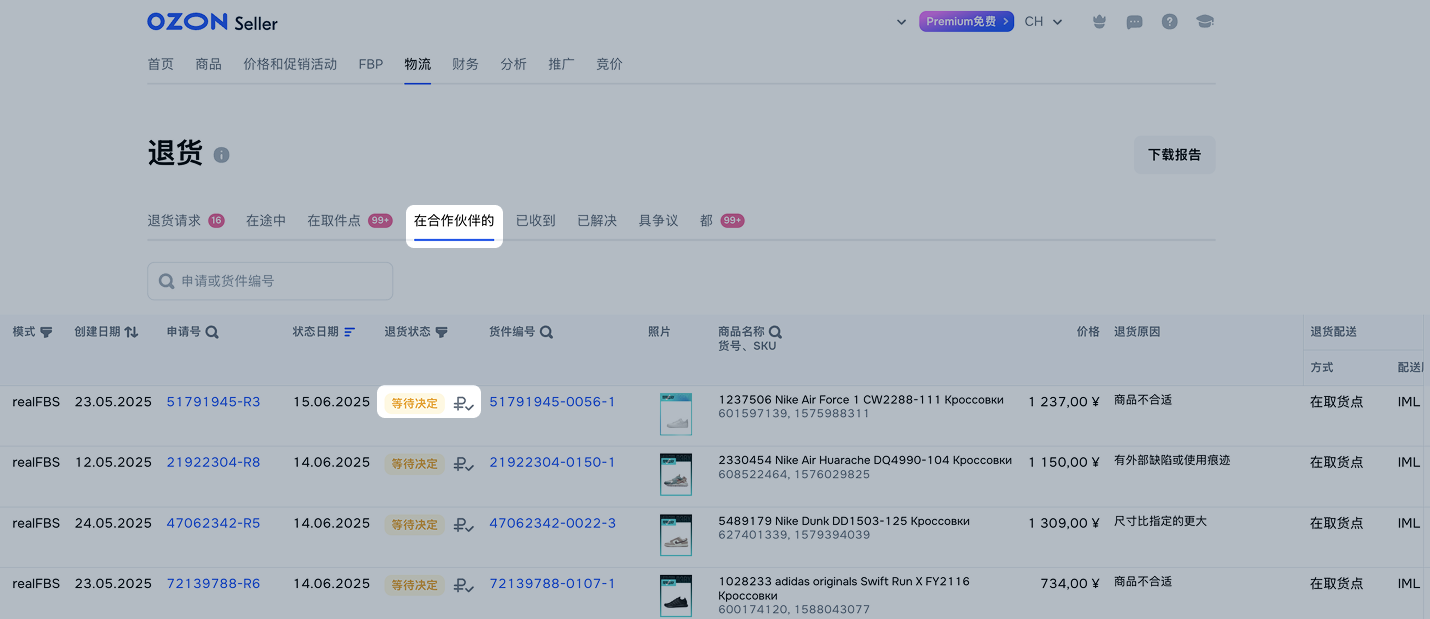Open Nike Air Force 1 product photo
Screen dimensions: 1430x619
click(676, 414)
